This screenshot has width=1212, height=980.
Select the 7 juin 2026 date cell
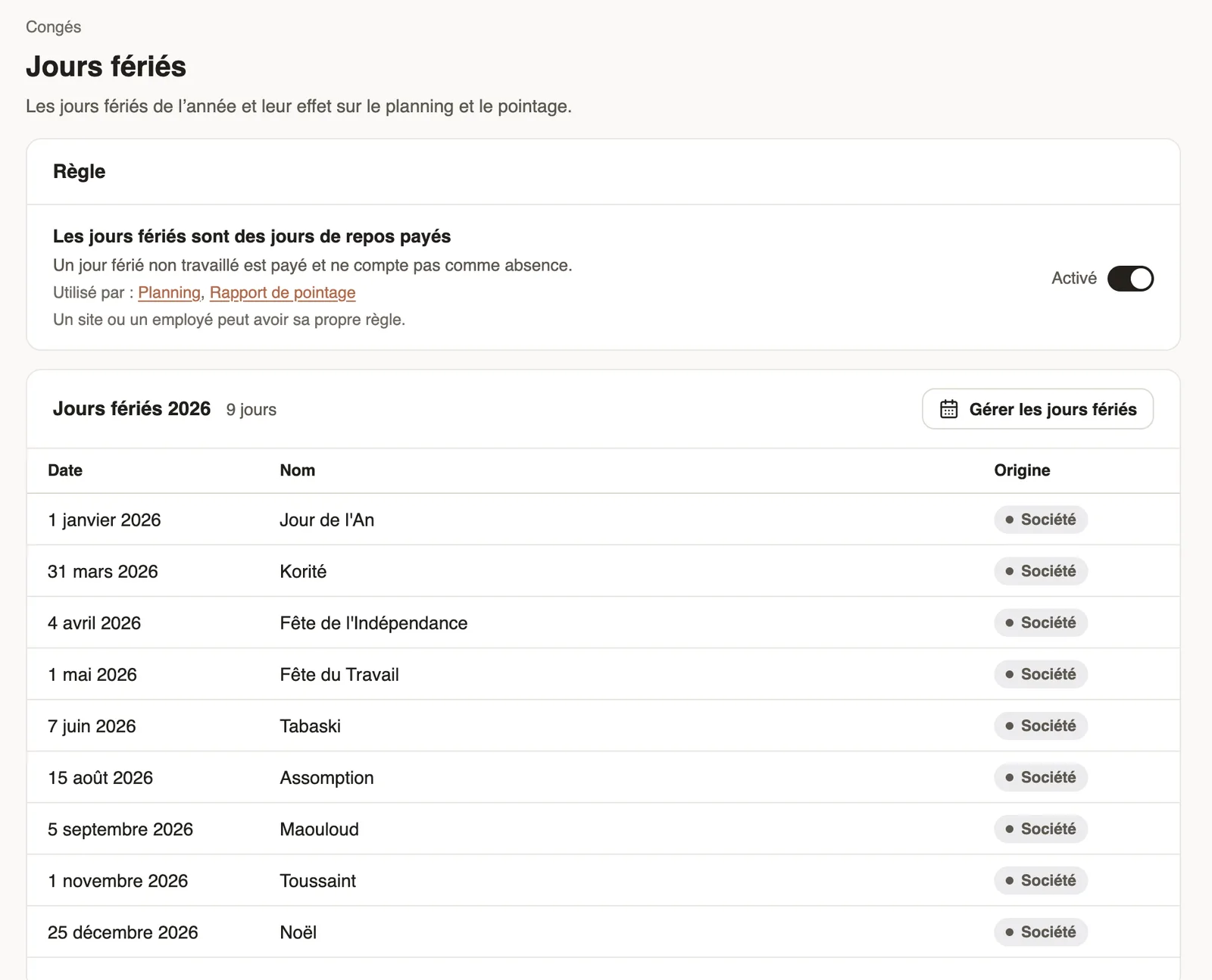point(92,726)
